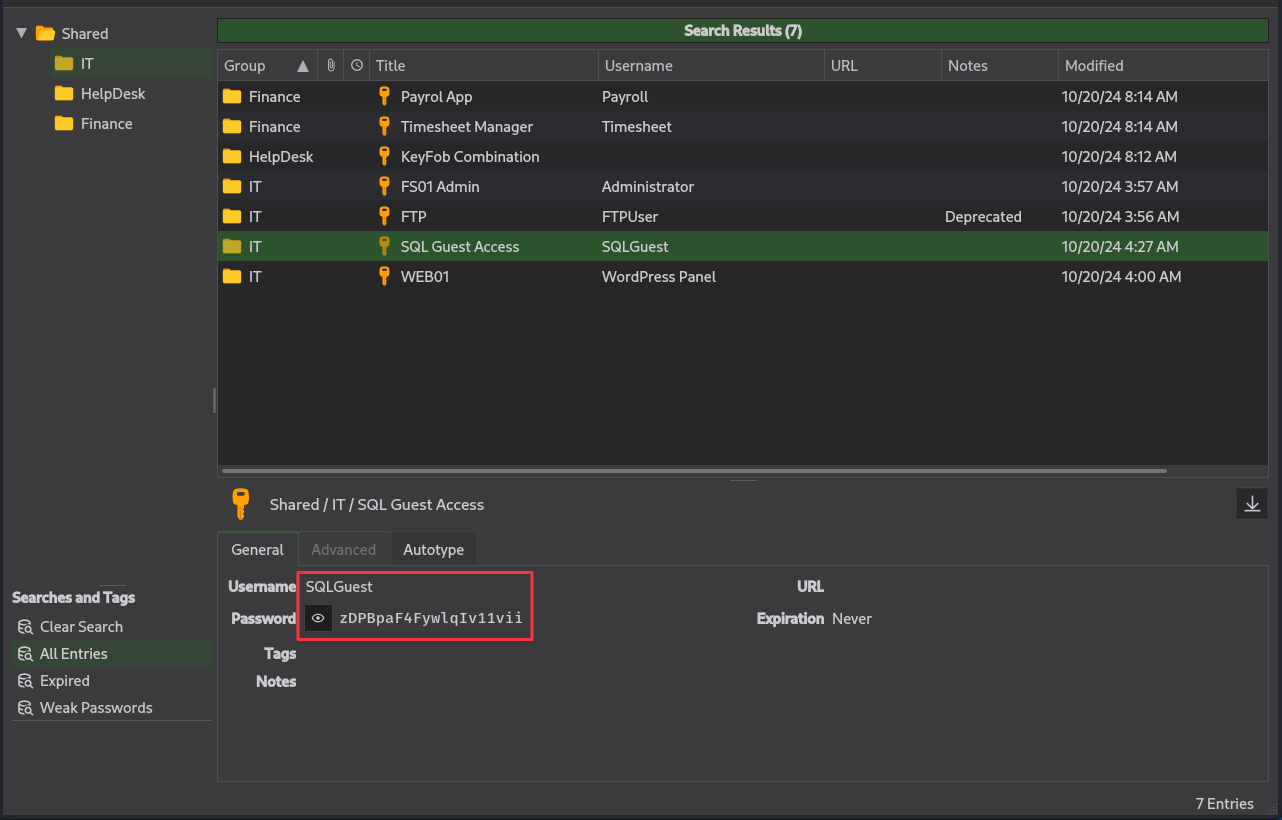Collapse the Shared group tree
Screen dimensions: 1282x820
[22, 33]
